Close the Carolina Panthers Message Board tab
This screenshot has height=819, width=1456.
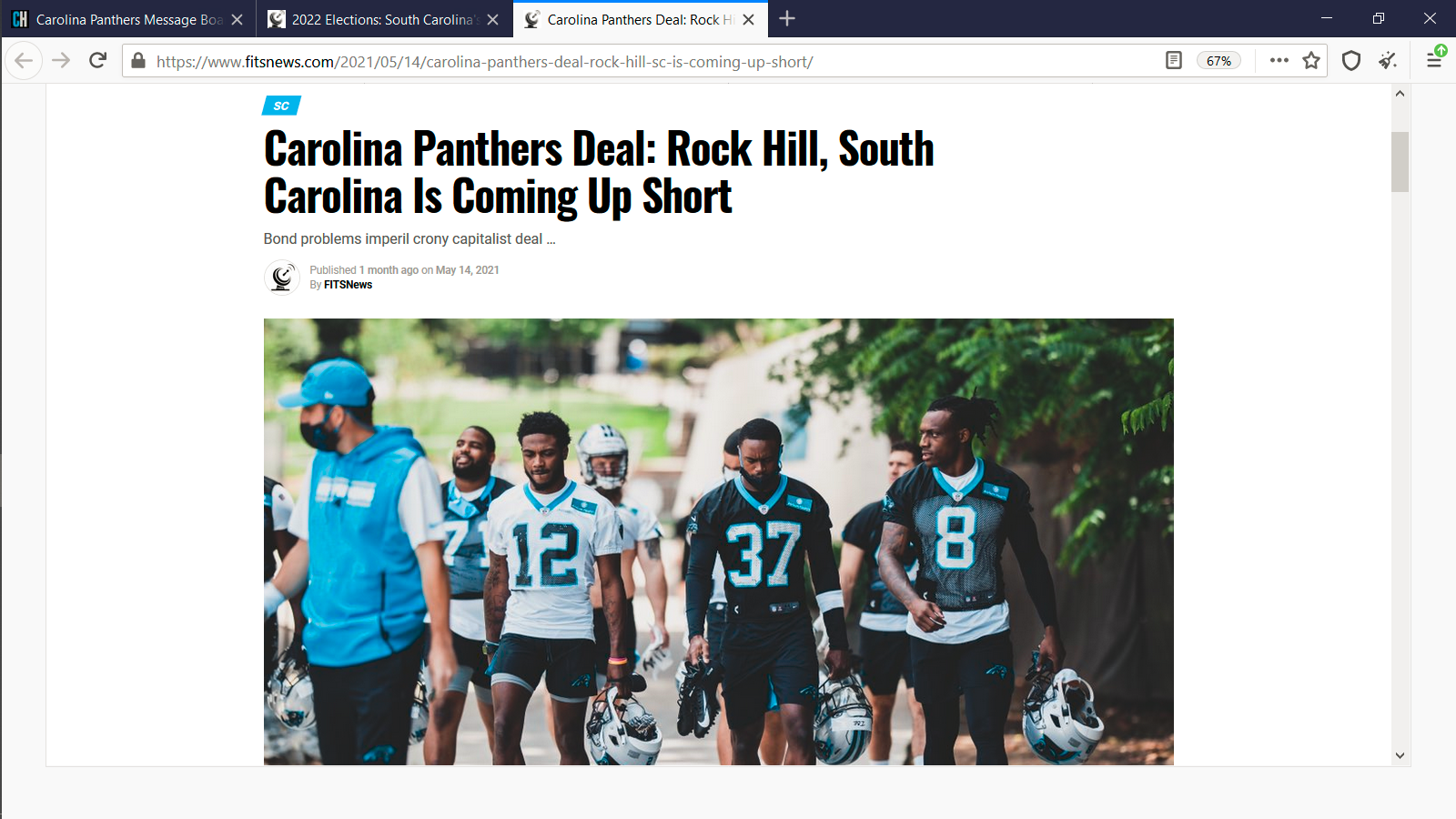coord(238,19)
